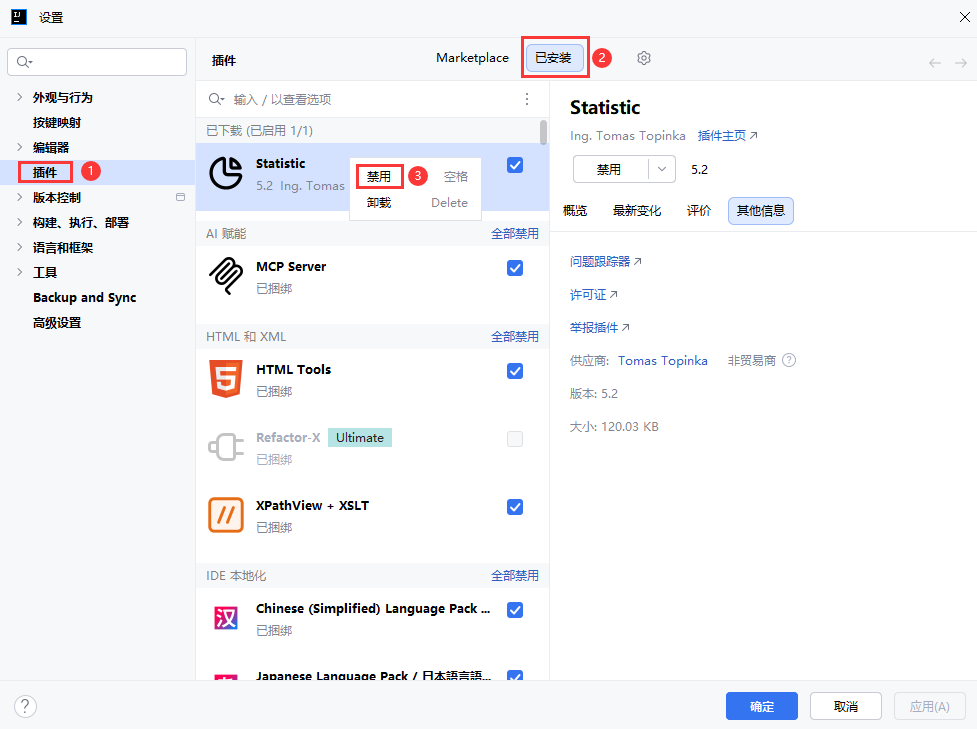This screenshot has height=729, width=977.
Task: Click the MCP Server plugin icon
Action: pyautogui.click(x=226, y=276)
